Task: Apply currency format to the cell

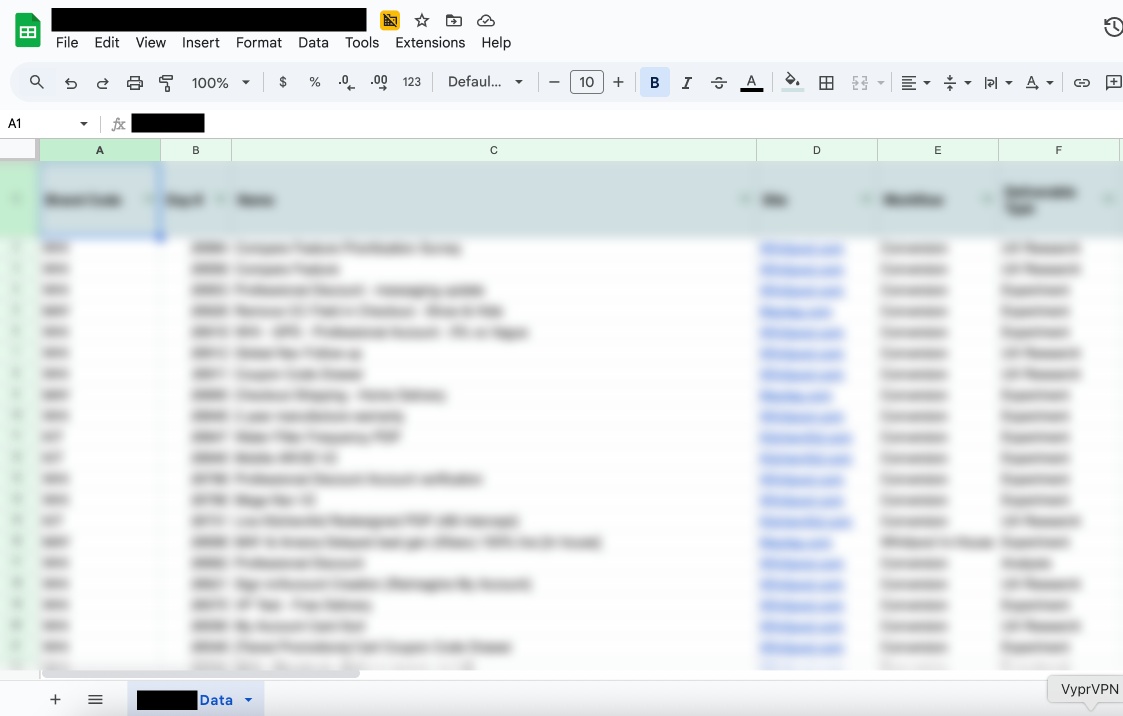Action: pos(282,82)
